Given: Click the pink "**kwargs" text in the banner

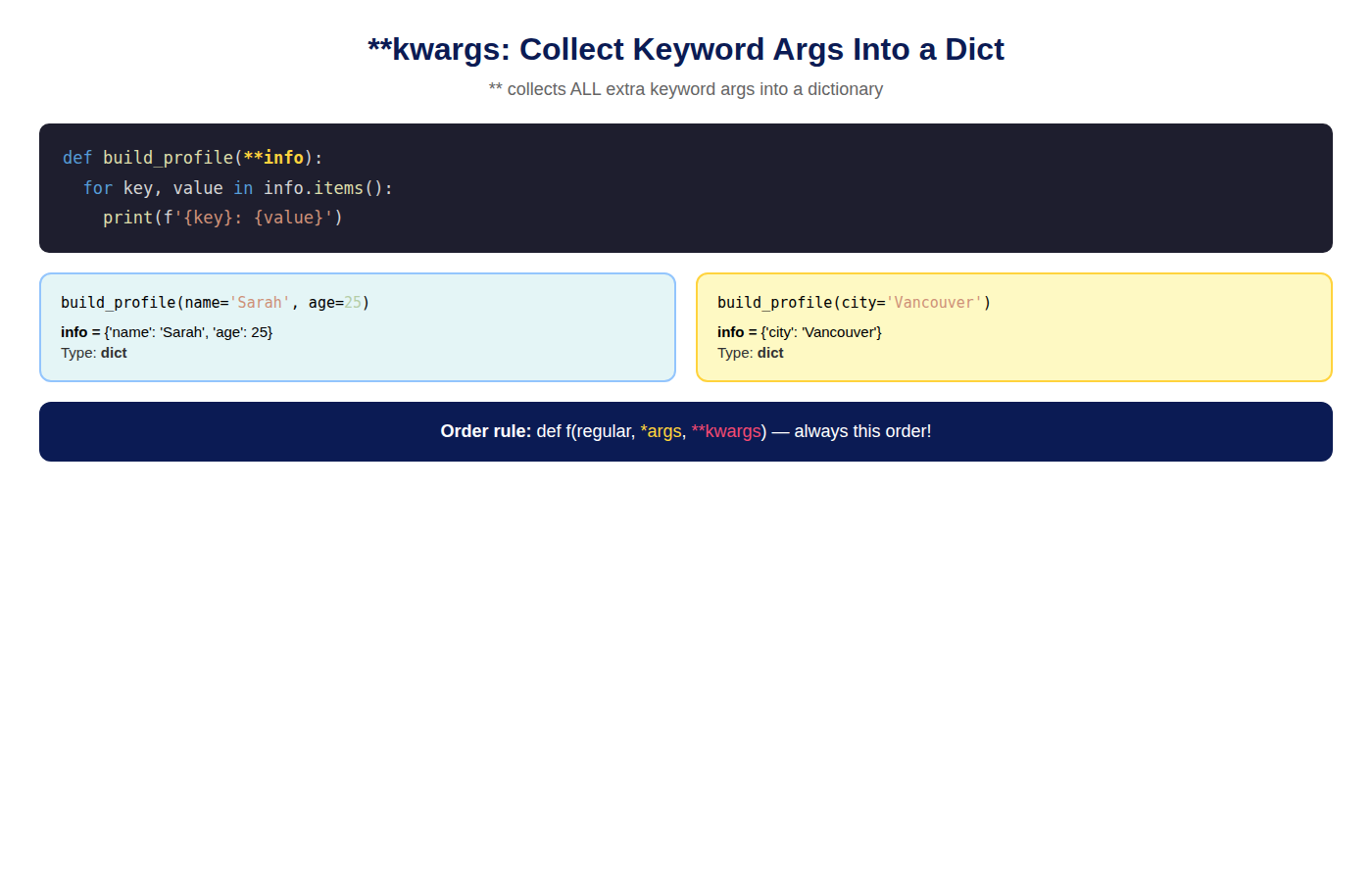Looking at the screenshot, I should coord(726,431).
